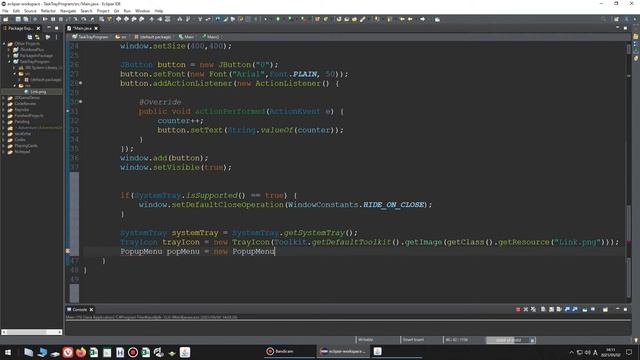Close the Console view
This screenshot has height=360, width=640.
(x=91, y=309)
